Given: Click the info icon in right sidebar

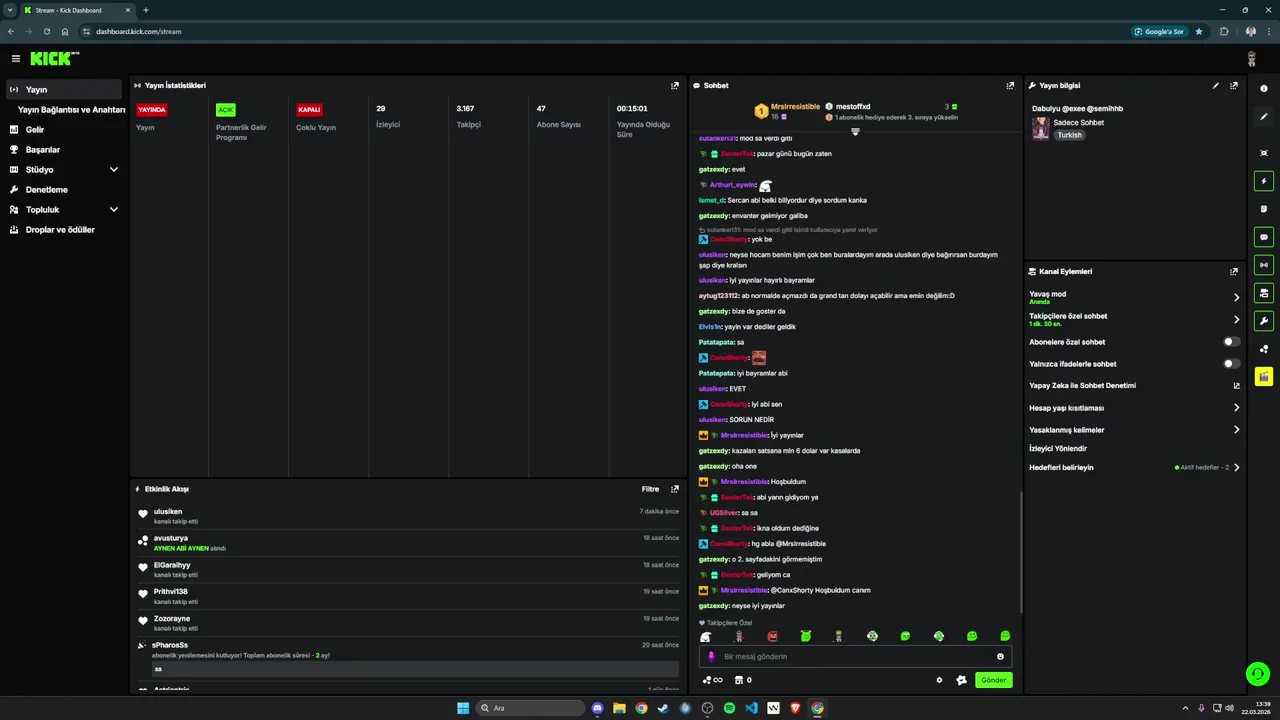Looking at the screenshot, I should [x=1264, y=89].
